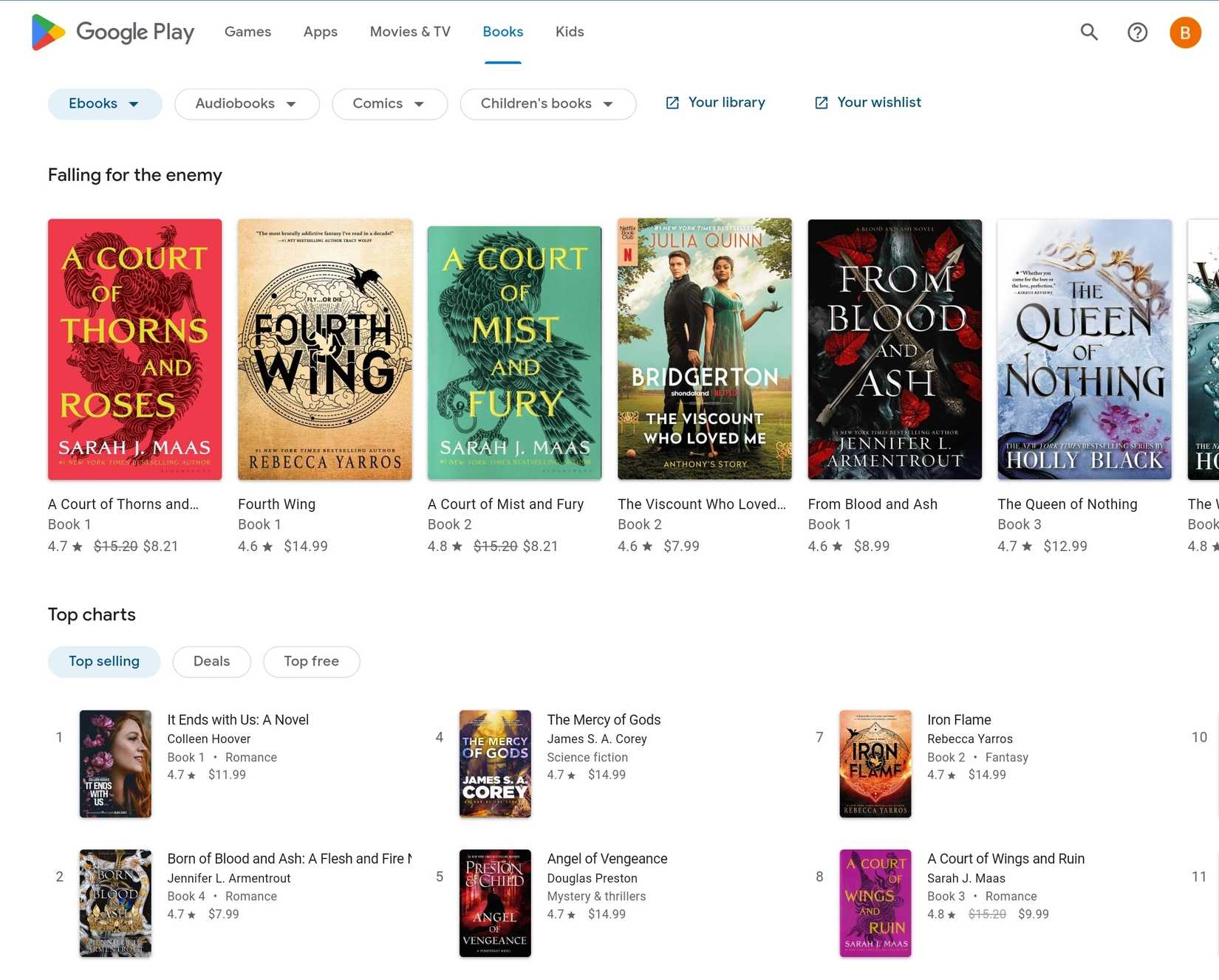The width and height of the screenshot is (1219, 980).
Task: Click the search magnifier icon
Action: point(1089,32)
